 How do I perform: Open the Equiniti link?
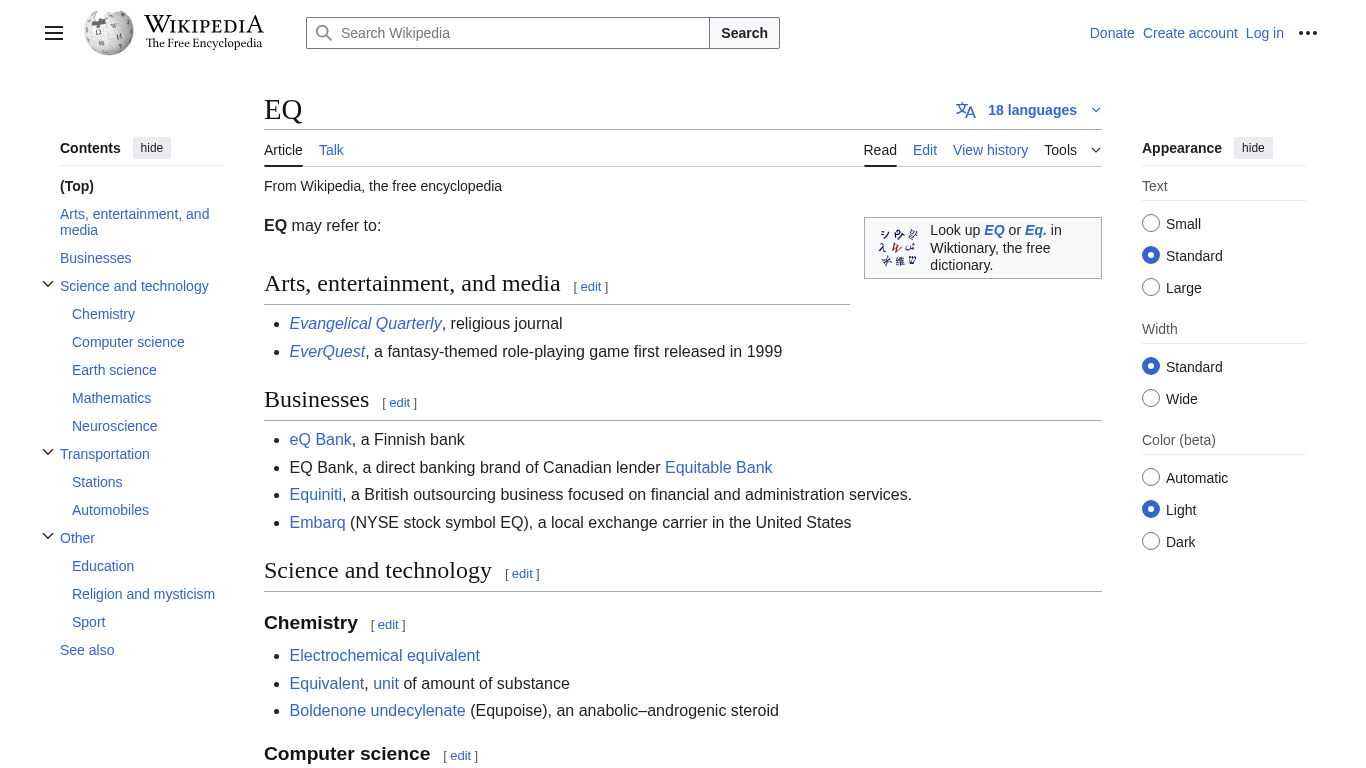[x=316, y=495]
